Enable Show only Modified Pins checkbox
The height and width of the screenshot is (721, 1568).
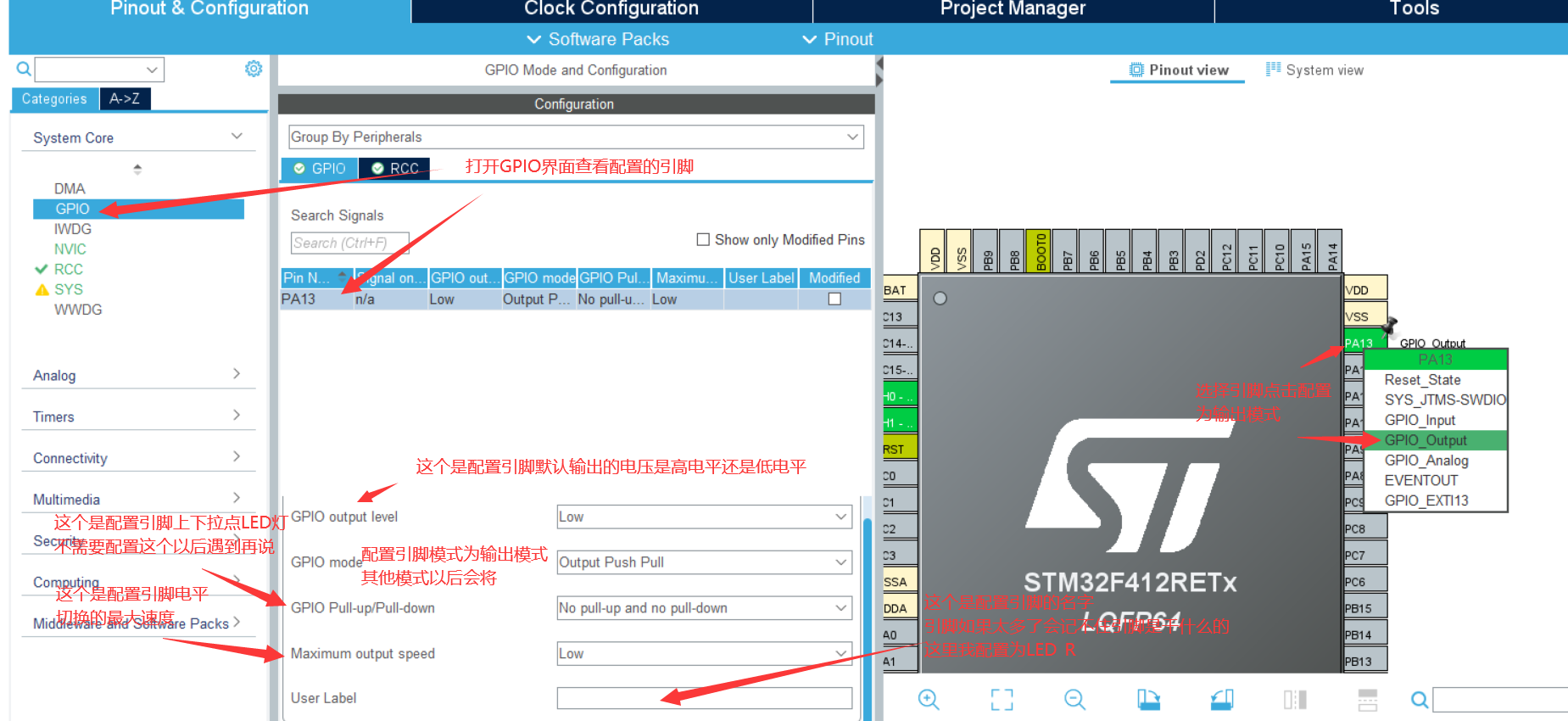pos(703,240)
